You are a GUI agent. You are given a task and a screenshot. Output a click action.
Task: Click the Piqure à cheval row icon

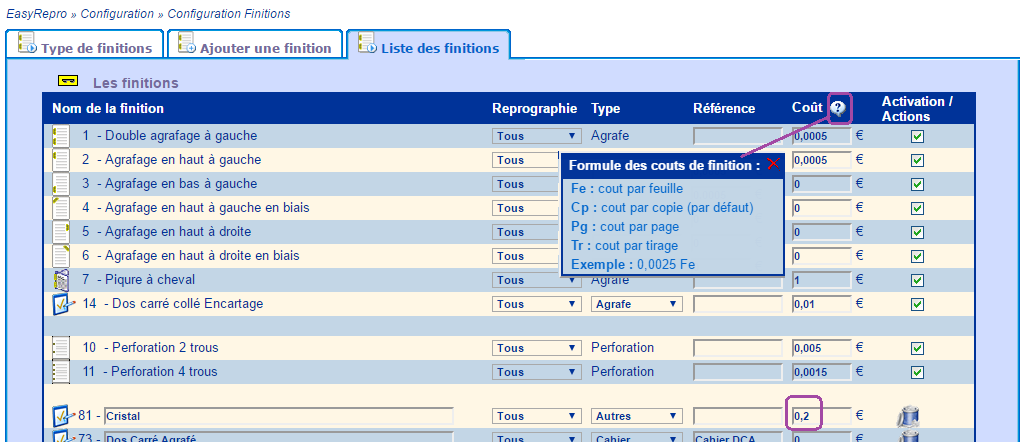(61, 280)
